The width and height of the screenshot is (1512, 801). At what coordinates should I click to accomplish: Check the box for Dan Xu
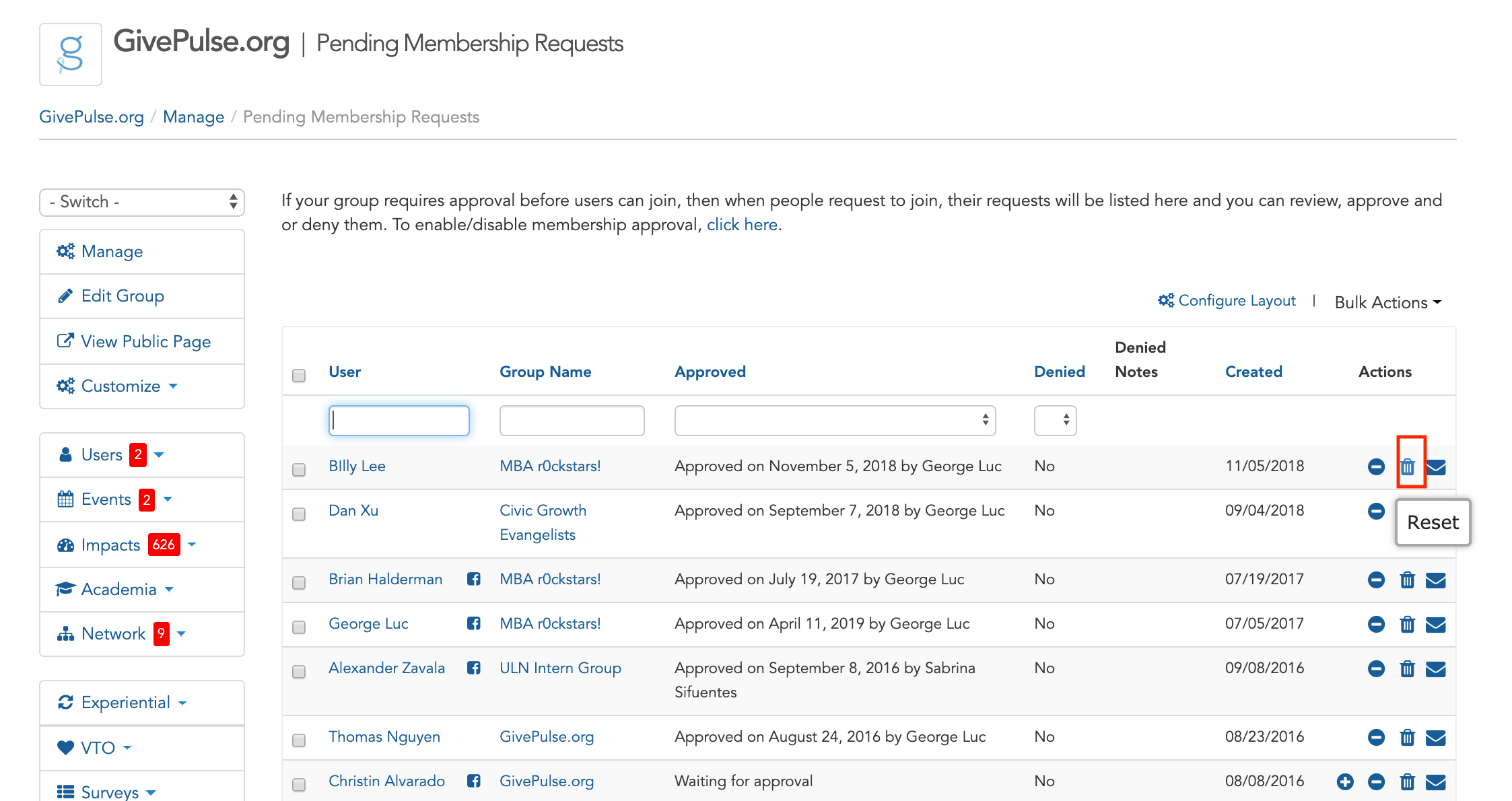click(x=299, y=514)
